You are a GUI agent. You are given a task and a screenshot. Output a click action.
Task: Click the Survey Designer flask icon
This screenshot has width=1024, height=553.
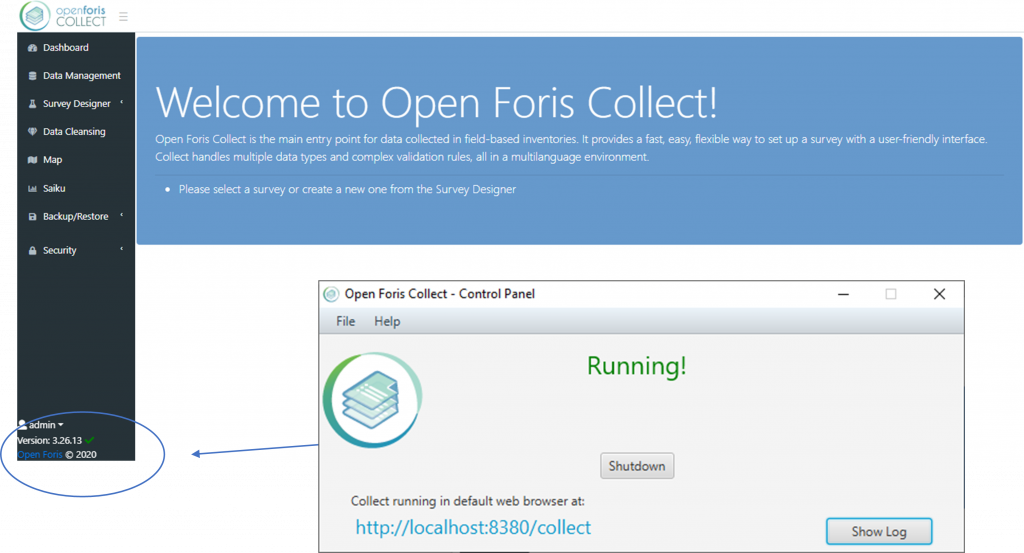click(x=32, y=104)
